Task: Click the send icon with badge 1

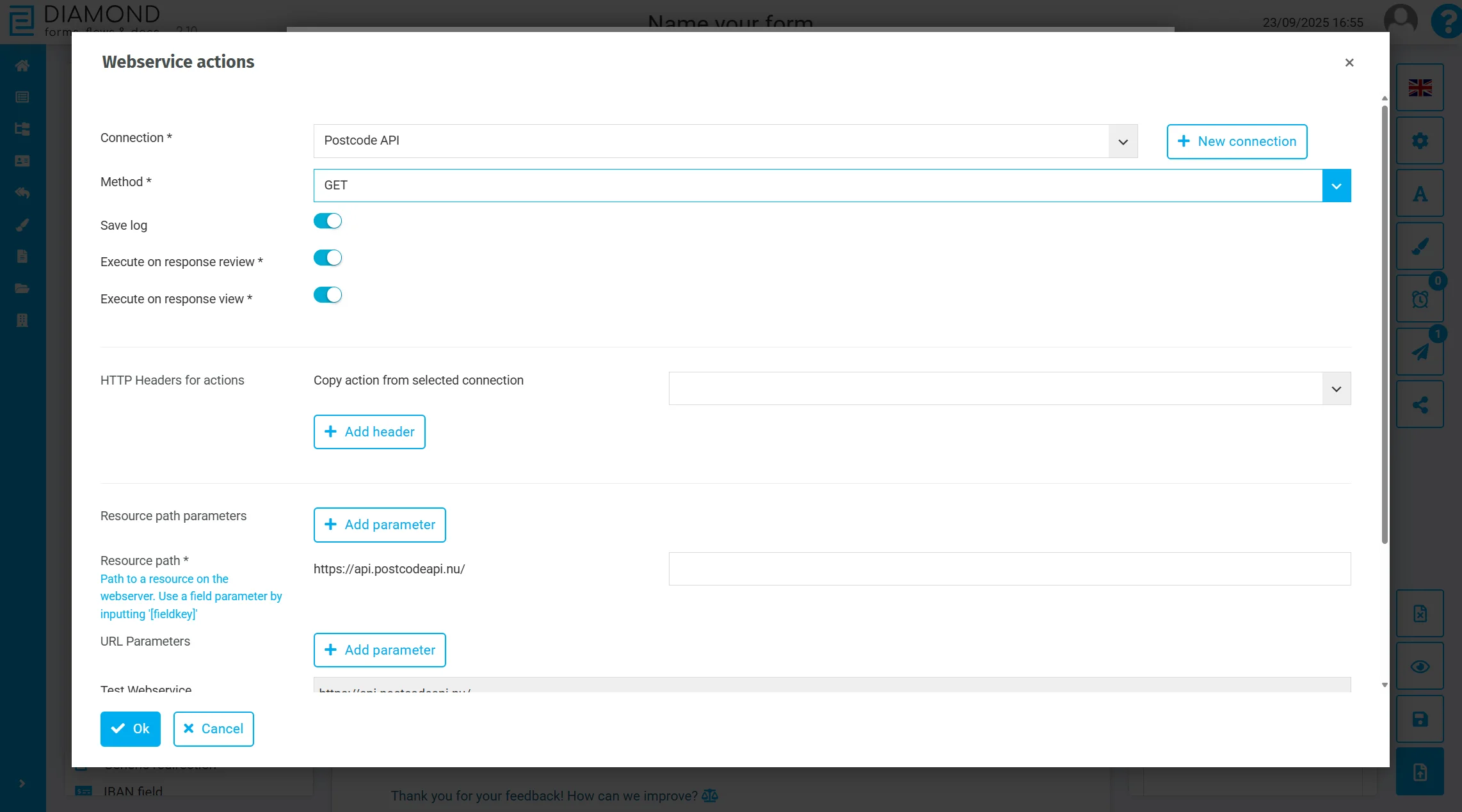Action: [1420, 351]
